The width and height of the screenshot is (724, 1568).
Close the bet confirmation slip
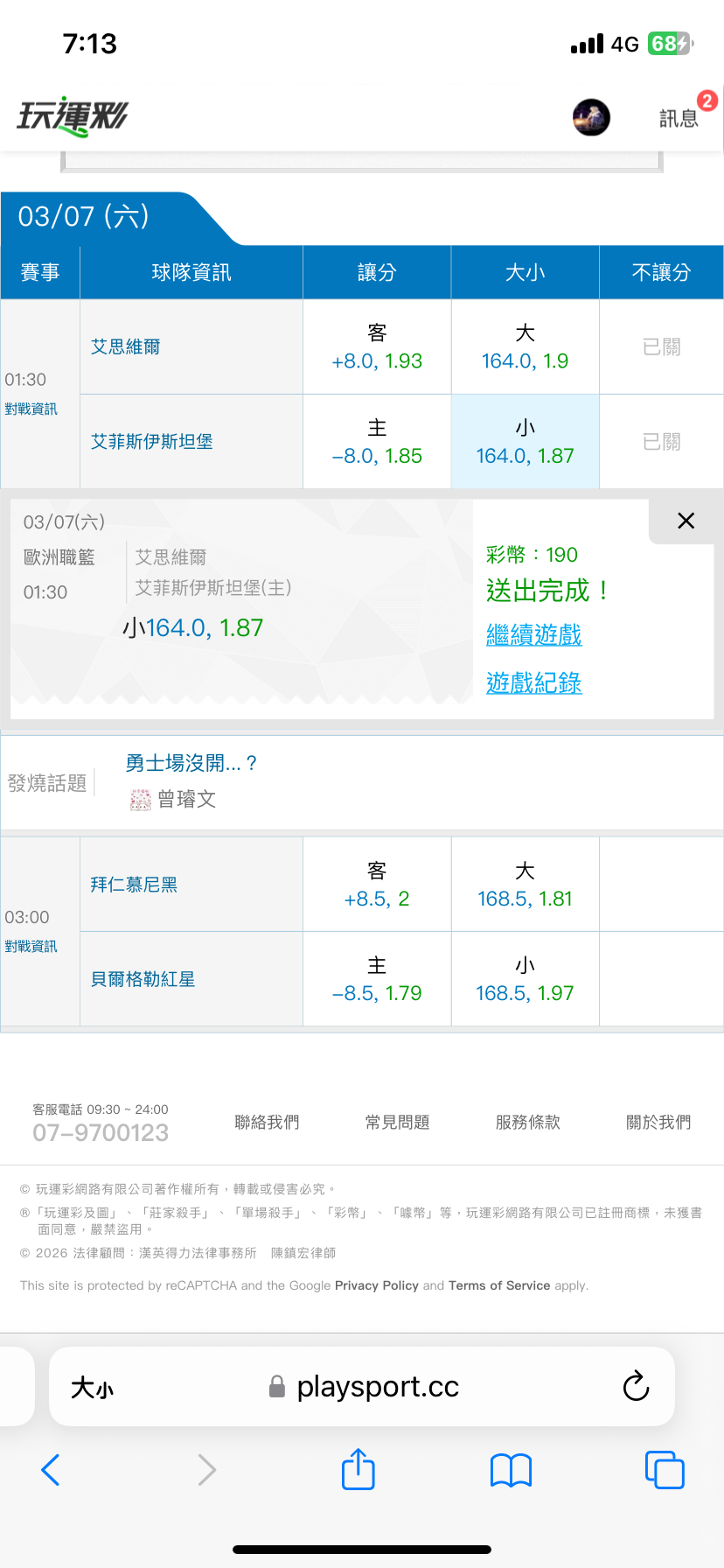coord(686,521)
